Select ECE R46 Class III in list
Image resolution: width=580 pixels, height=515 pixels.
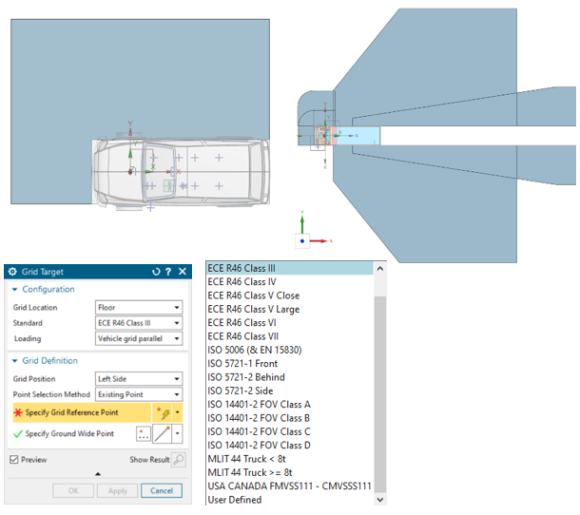290,268
